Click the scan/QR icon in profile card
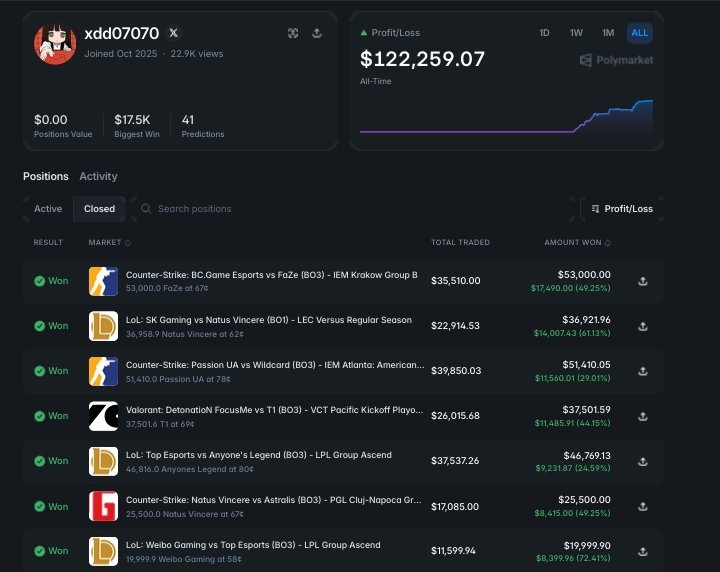This screenshot has width=720, height=572. click(293, 33)
